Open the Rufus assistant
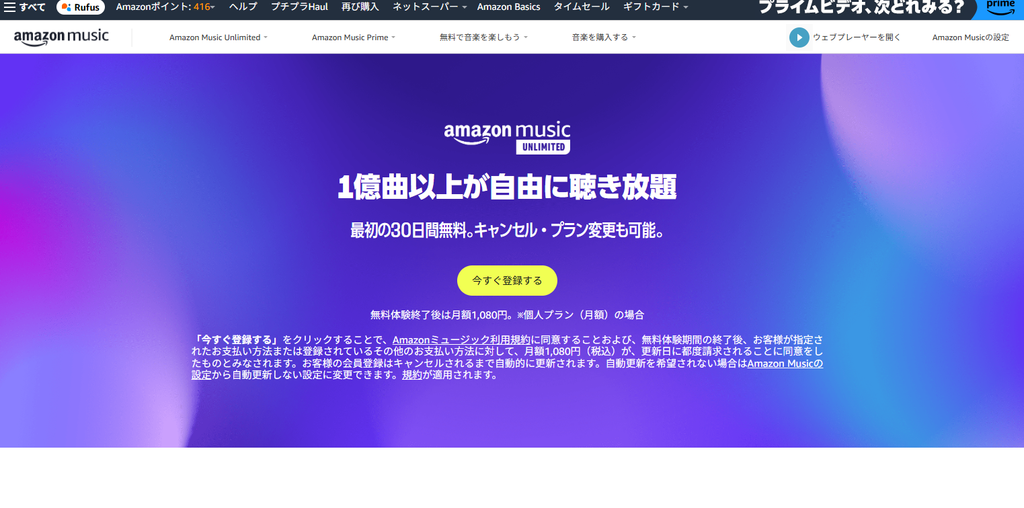The image size is (1024, 508). click(x=81, y=7)
